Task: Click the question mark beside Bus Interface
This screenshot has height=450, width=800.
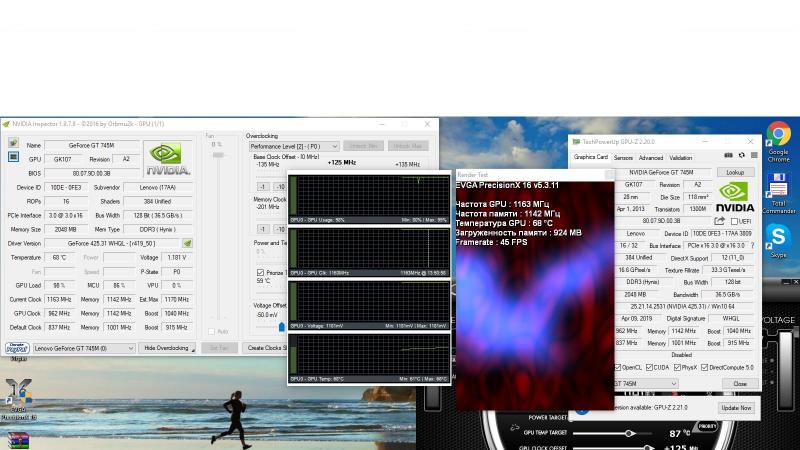Action: 753,245
